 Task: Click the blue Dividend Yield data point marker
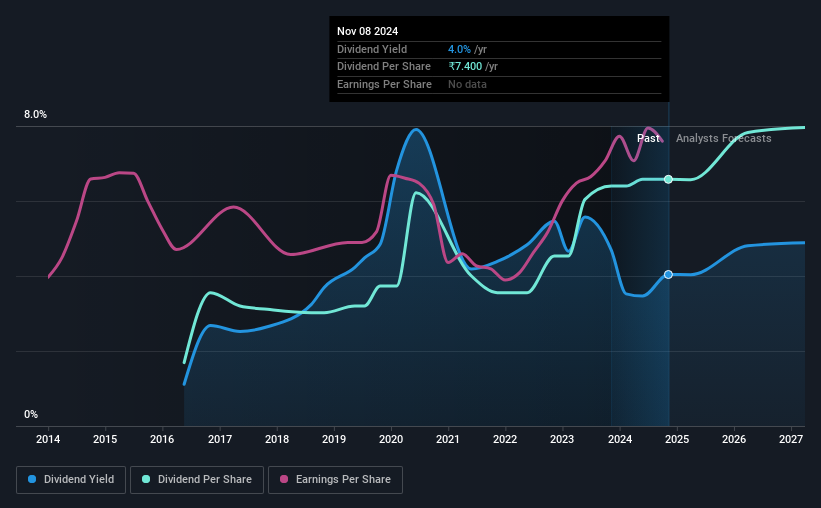click(668, 274)
